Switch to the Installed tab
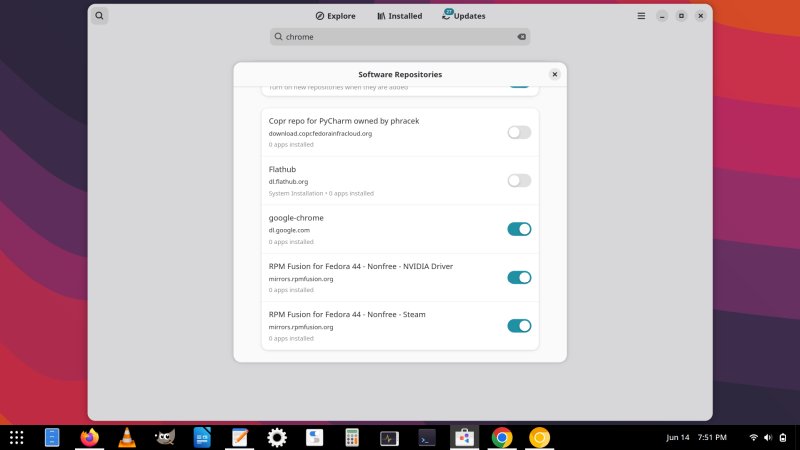Screen dimensions: 800x450 pos(399,16)
